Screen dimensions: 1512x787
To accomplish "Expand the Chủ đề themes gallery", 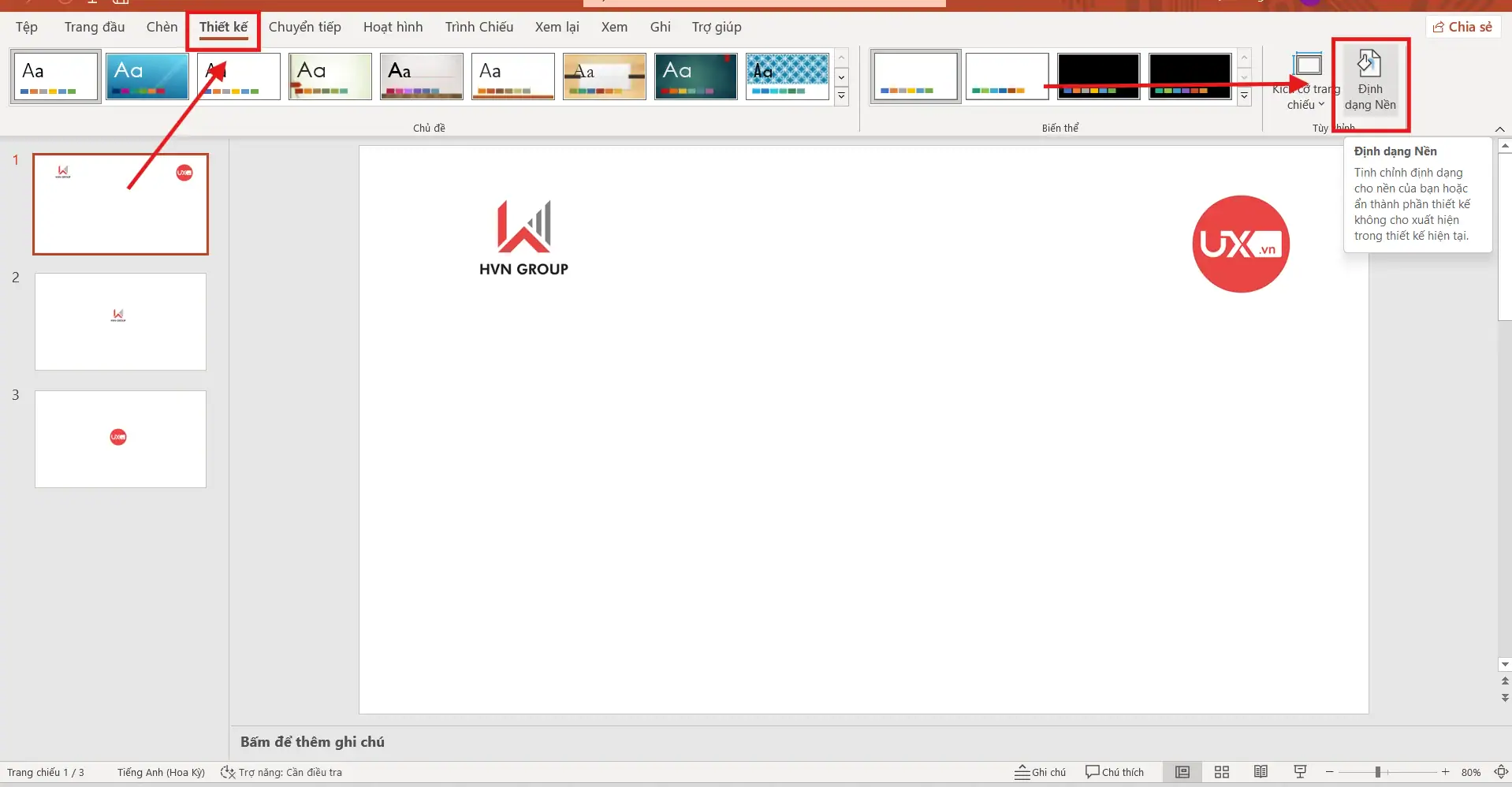I will 841,96.
